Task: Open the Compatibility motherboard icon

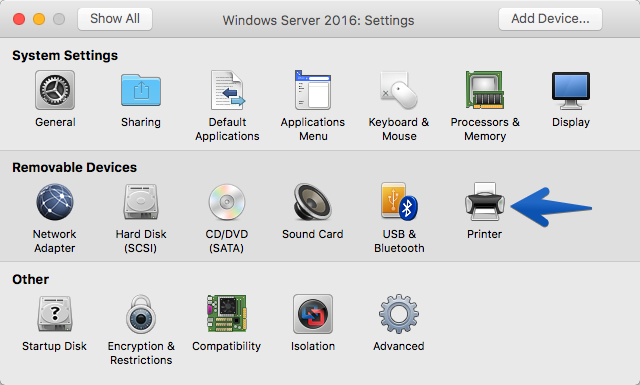Action: point(227,314)
